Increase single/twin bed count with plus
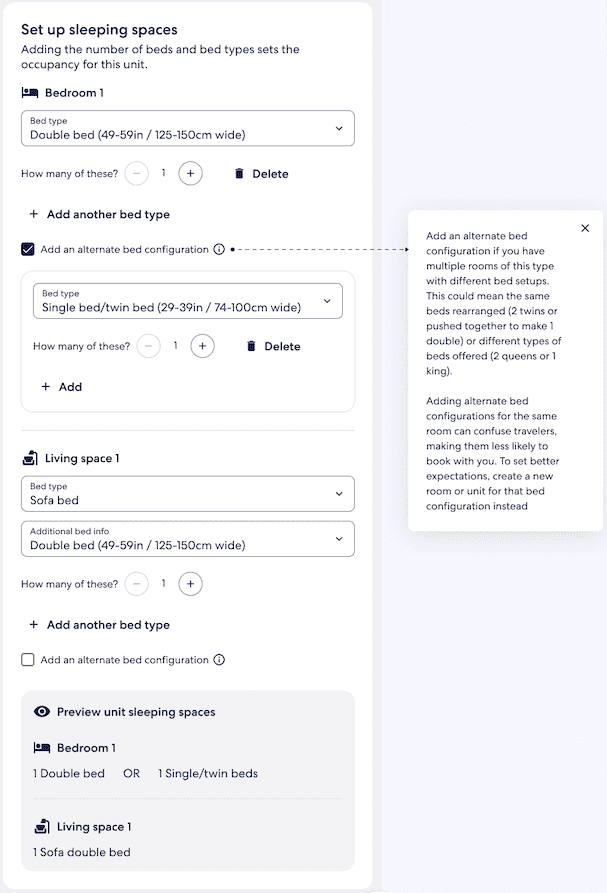The height and width of the screenshot is (893, 607). pyautogui.click(x=202, y=346)
